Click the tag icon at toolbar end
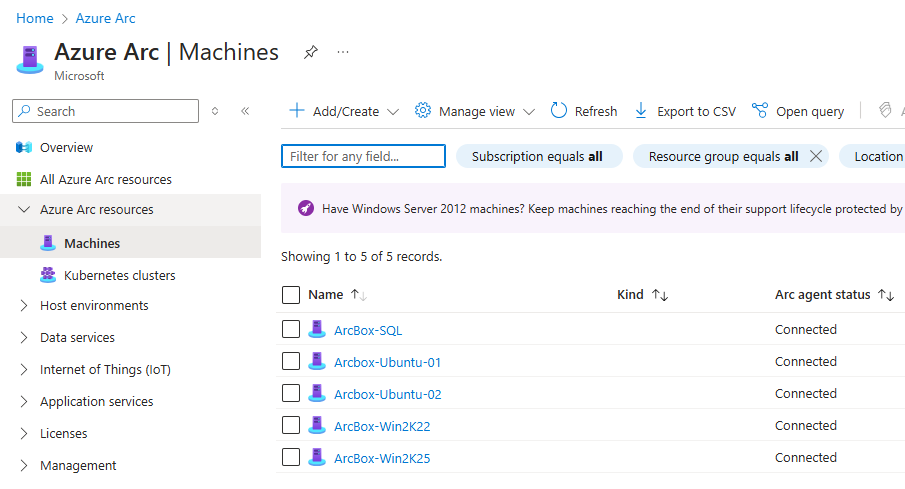905x489 pixels. 885,110
